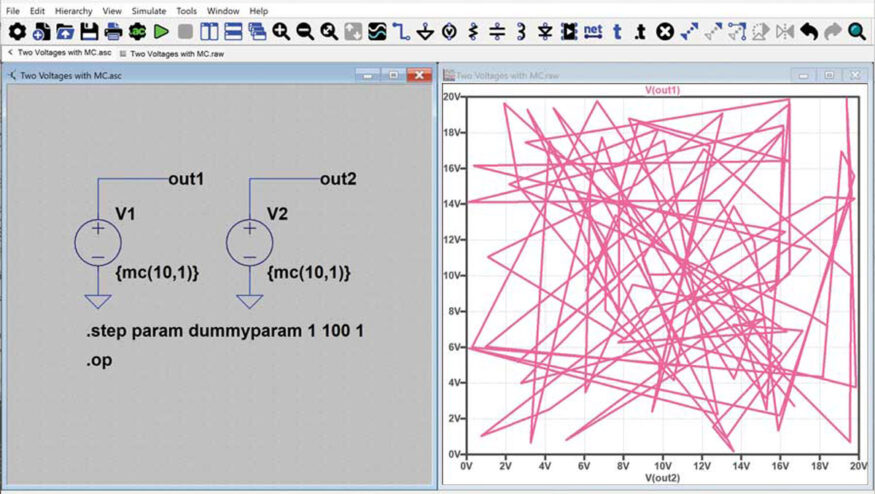Open the Simulate menu

coord(149,11)
